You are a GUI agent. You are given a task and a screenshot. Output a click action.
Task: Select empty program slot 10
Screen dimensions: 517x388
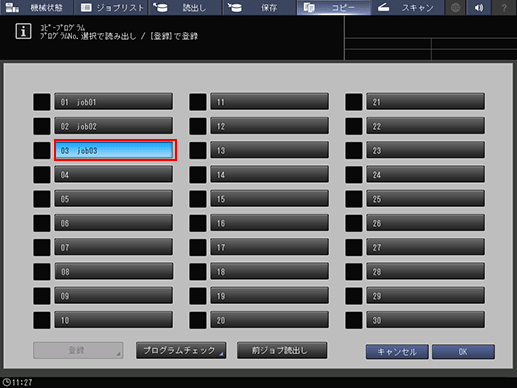click(x=114, y=320)
